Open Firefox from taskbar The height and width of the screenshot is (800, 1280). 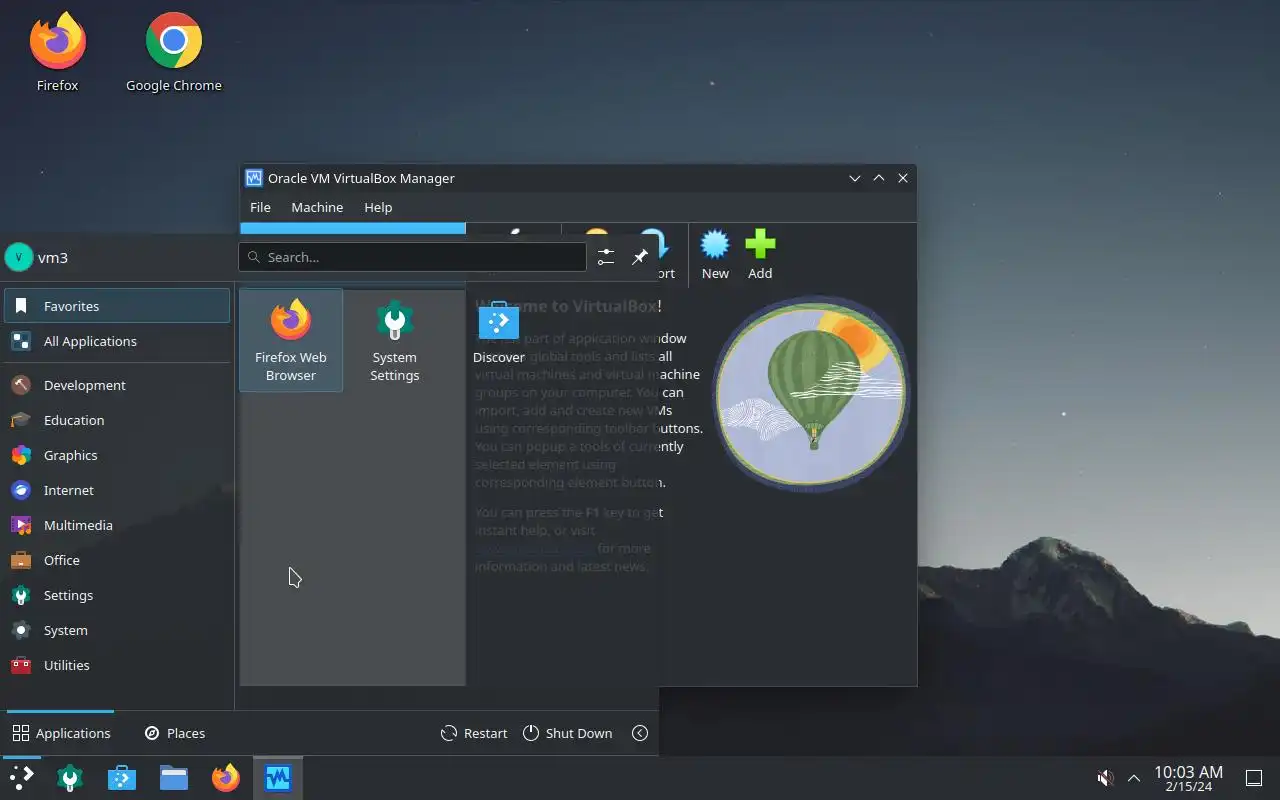(226, 778)
